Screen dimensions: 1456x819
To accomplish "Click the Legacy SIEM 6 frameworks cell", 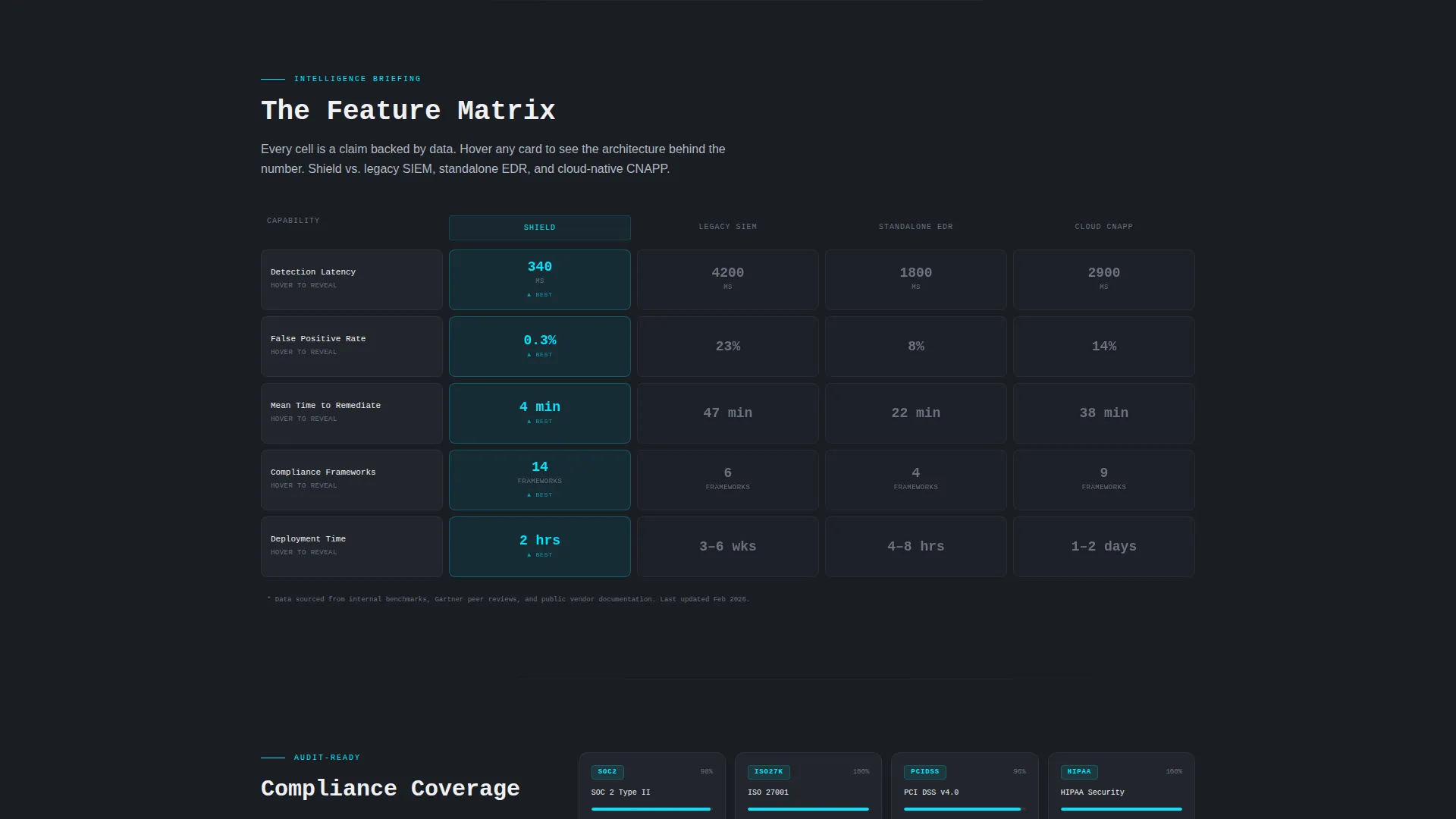I will pyautogui.click(x=728, y=480).
